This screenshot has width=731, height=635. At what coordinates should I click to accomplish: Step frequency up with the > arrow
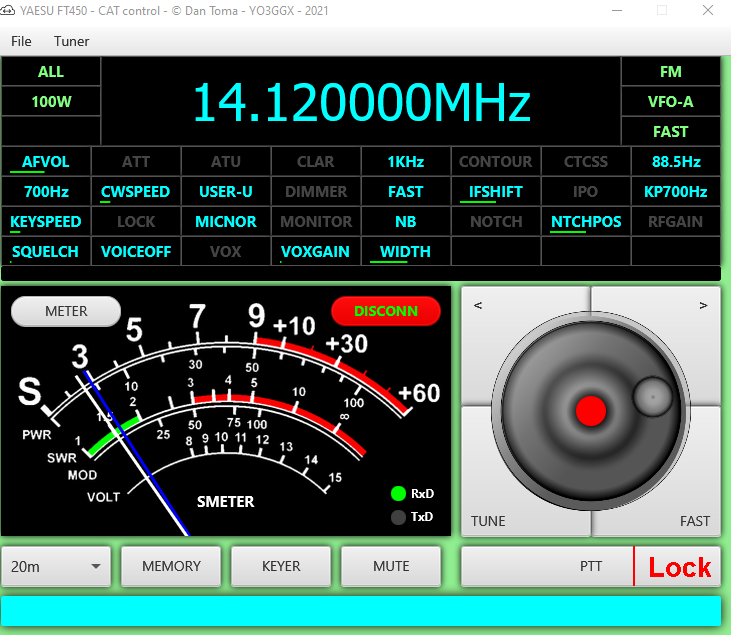tap(703, 305)
